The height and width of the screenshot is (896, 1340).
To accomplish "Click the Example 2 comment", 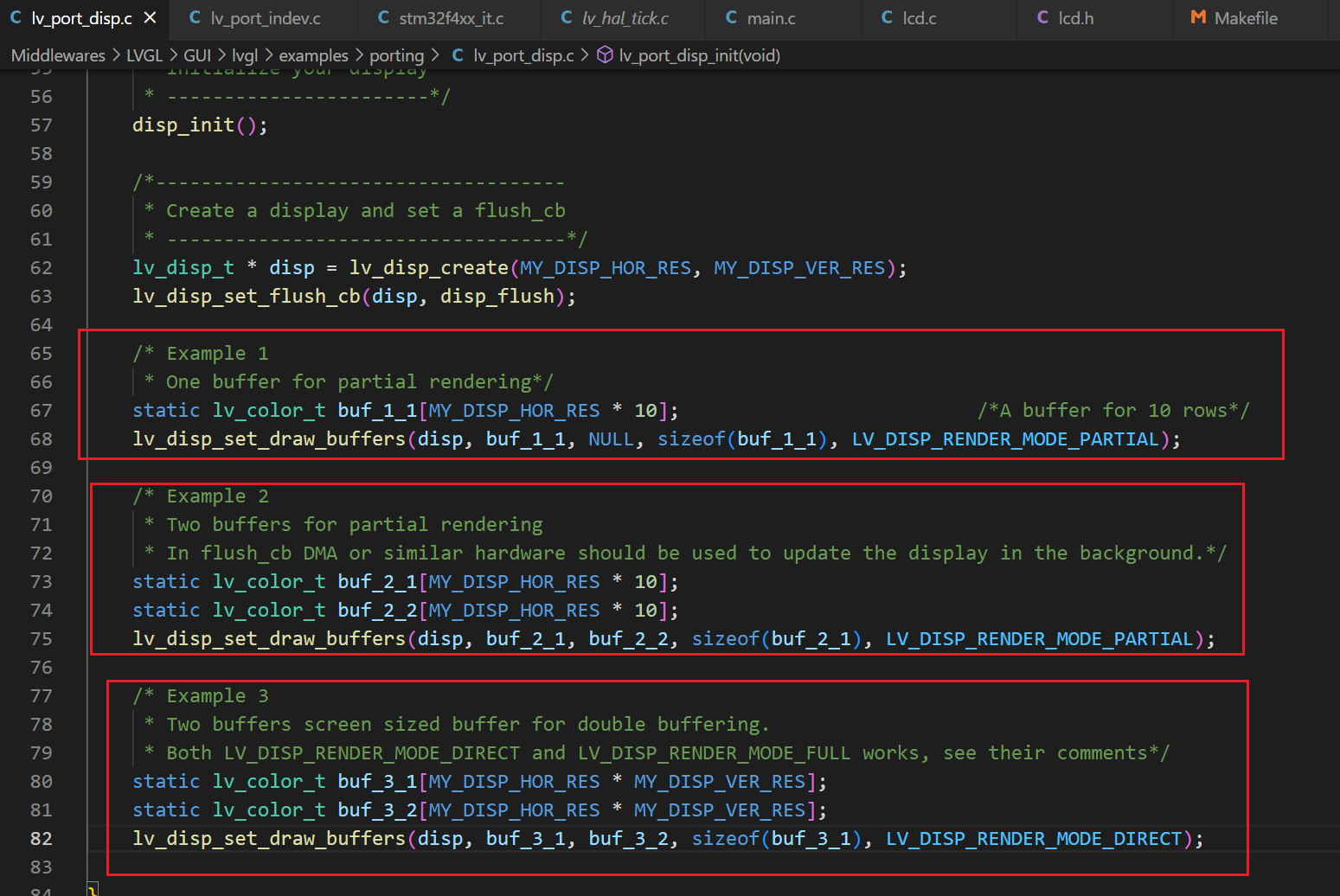I will (x=201, y=496).
